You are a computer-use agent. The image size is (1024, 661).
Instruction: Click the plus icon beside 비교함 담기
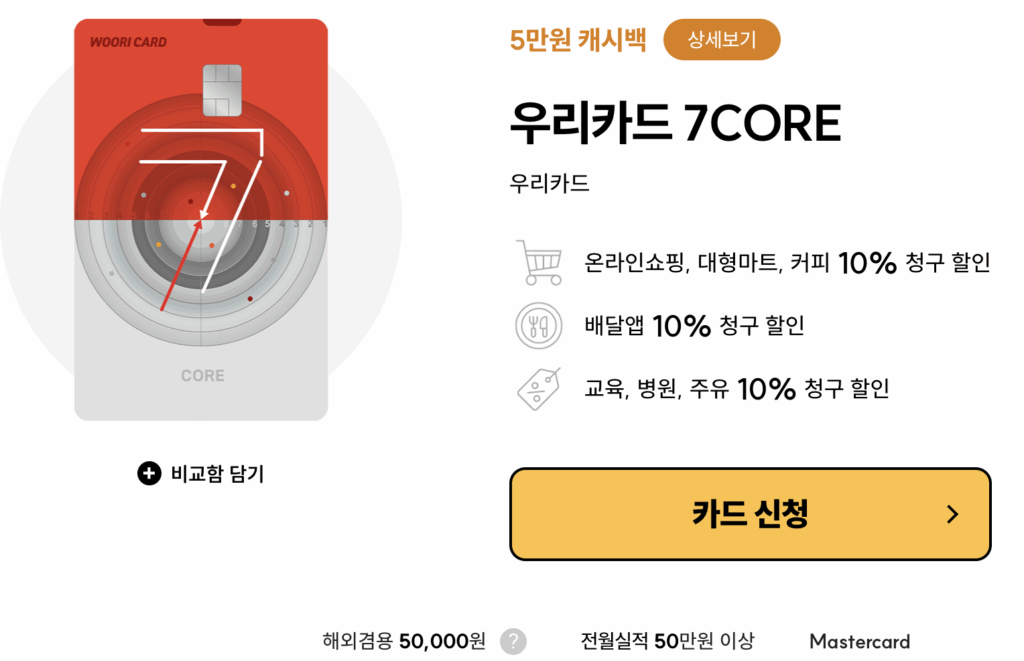149,474
